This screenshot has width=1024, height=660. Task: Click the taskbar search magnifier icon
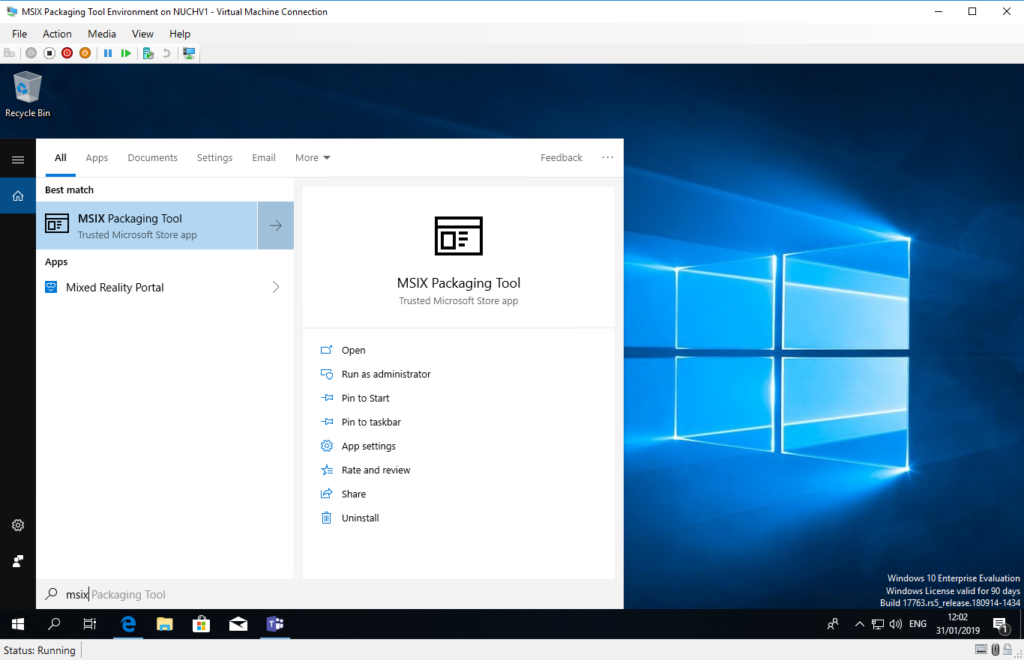point(54,624)
